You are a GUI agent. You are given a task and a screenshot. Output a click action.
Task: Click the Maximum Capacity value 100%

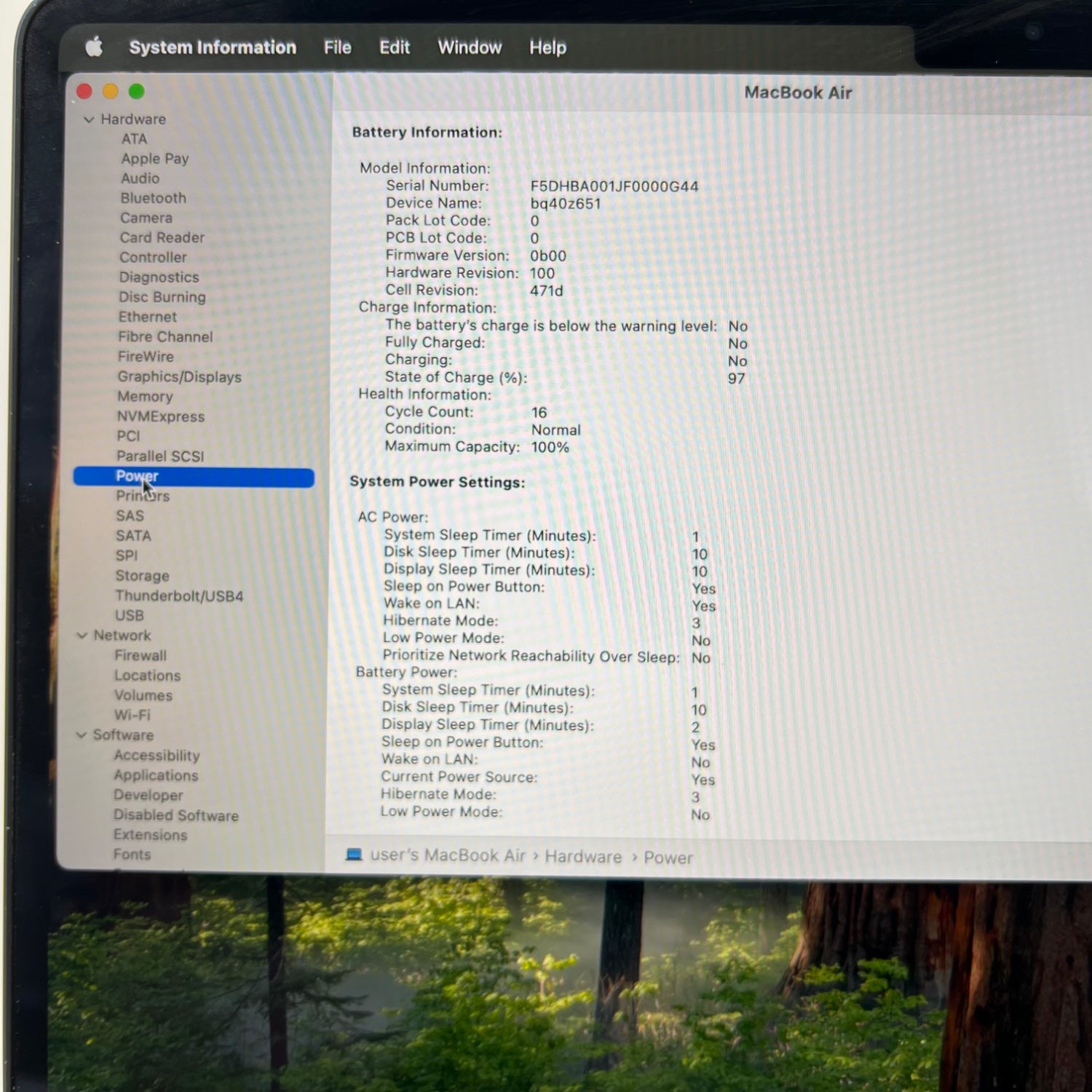click(550, 447)
